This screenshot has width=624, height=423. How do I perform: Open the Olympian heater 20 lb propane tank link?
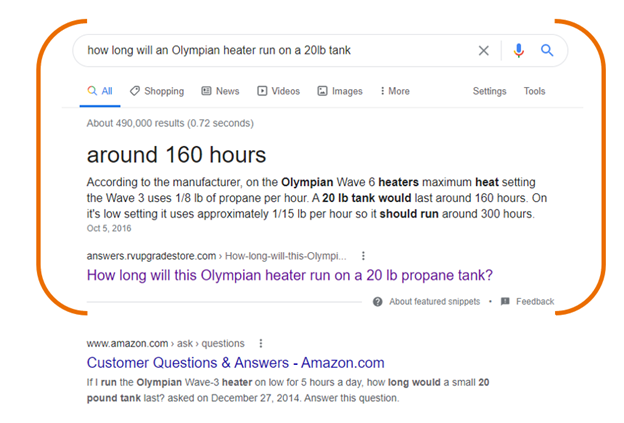tap(290, 275)
